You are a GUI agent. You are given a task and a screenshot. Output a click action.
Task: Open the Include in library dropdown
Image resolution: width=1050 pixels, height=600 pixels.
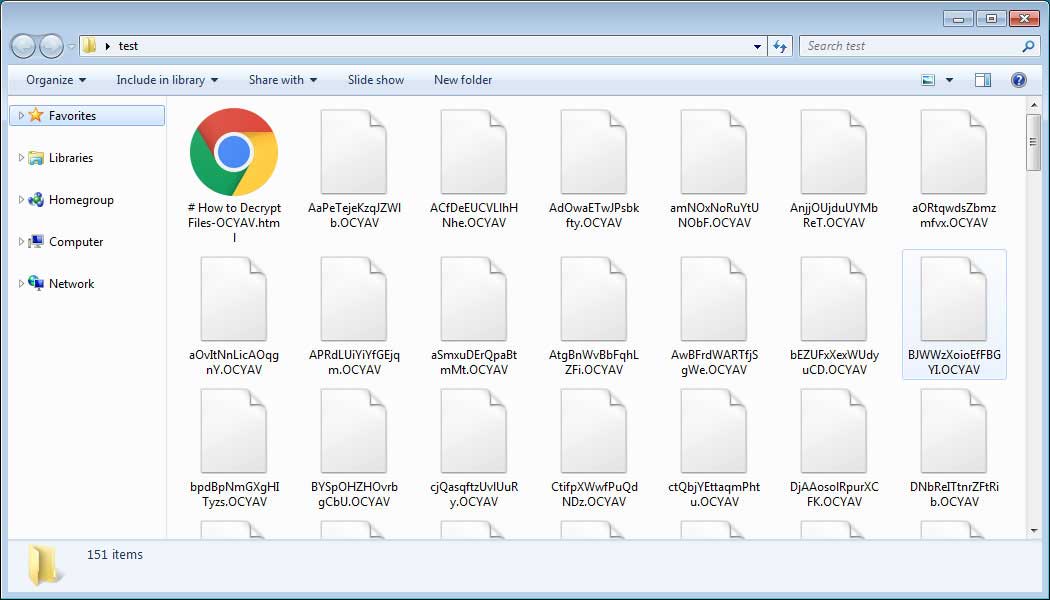167,80
